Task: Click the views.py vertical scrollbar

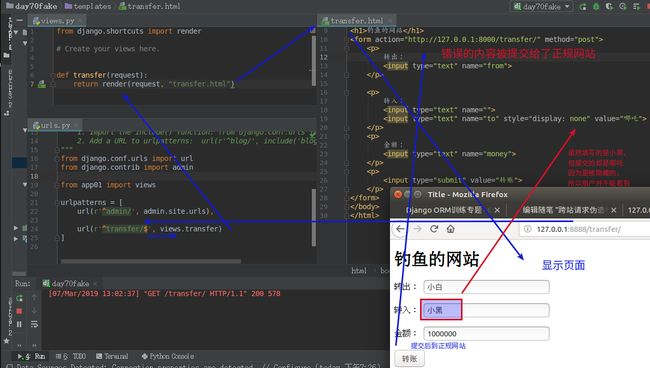Action: (314, 60)
